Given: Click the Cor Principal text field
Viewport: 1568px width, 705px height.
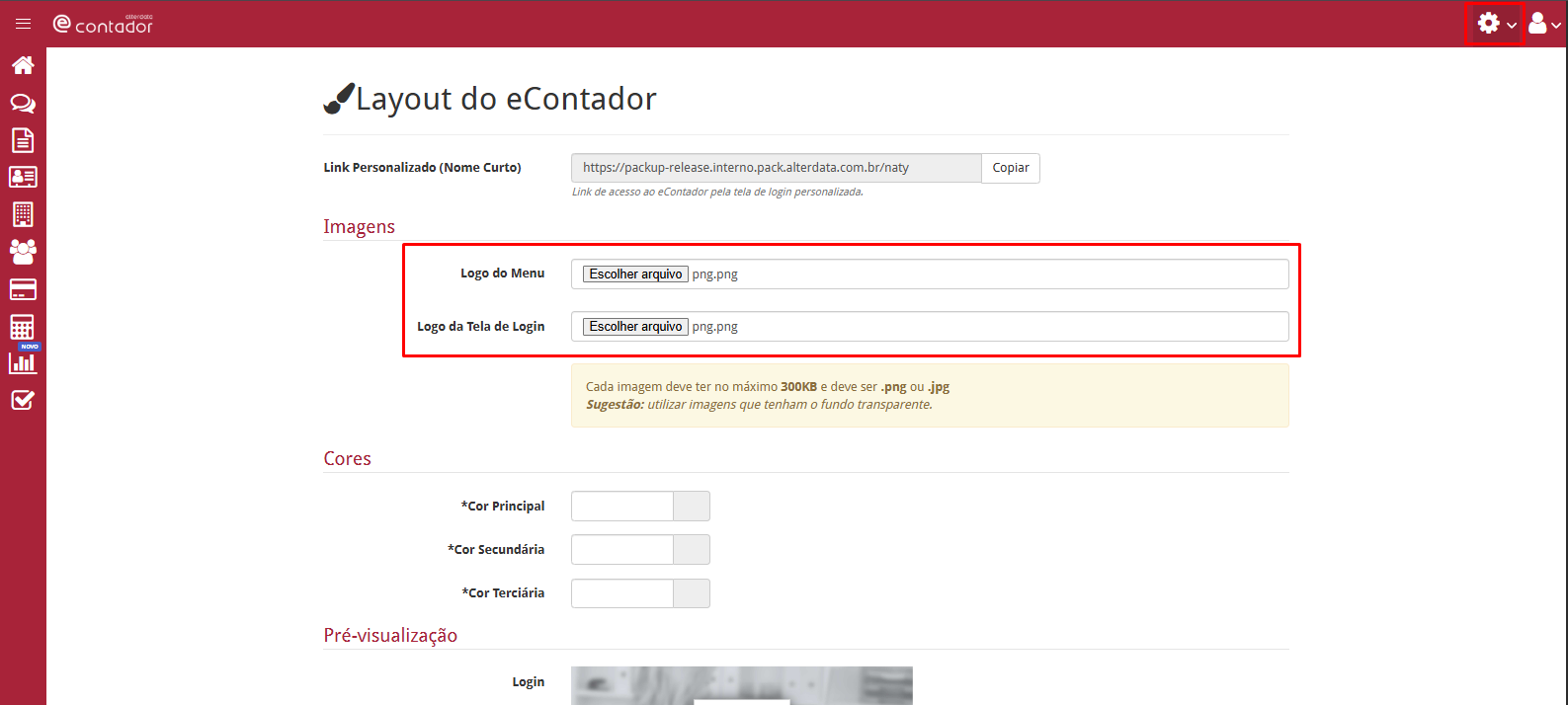Looking at the screenshot, I should pos(622,507).
